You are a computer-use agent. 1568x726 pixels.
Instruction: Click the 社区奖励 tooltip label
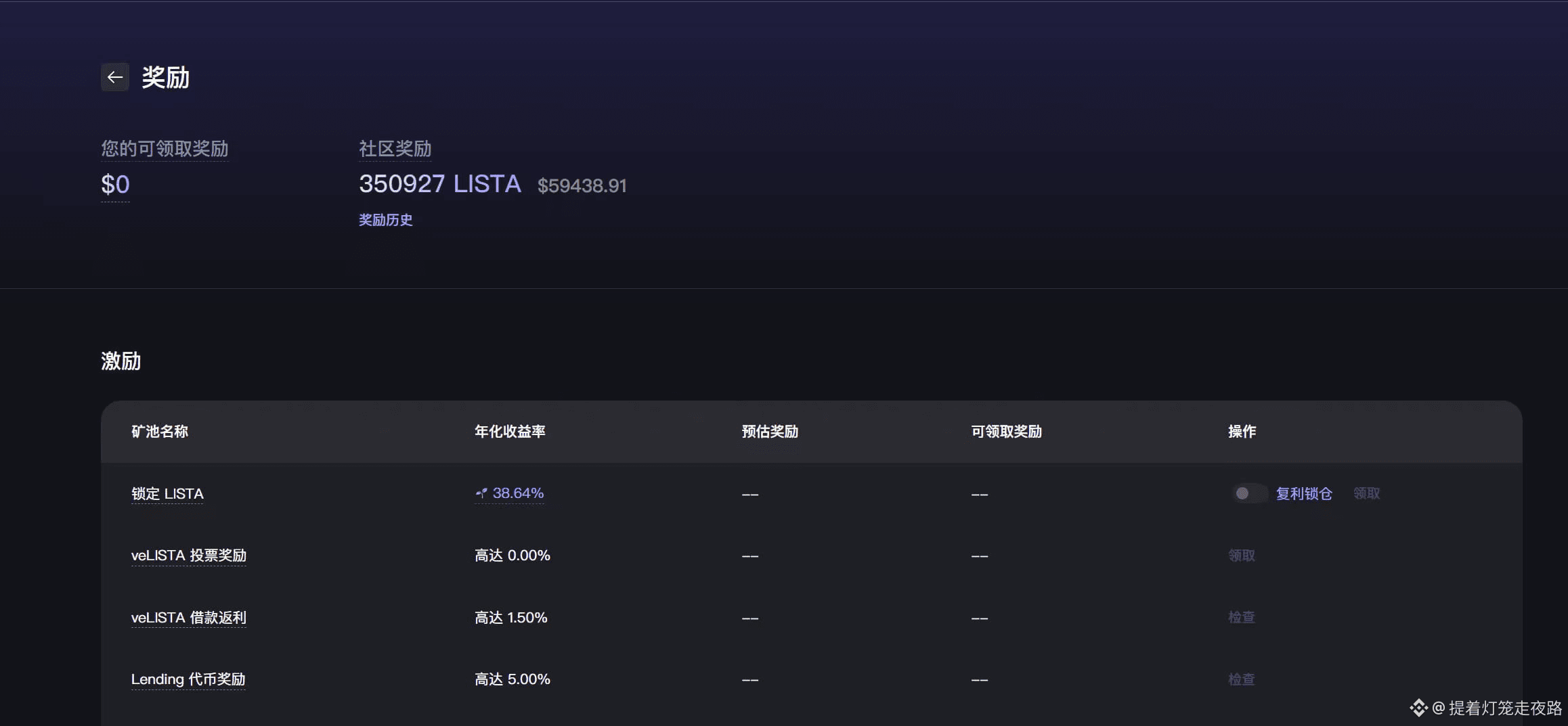tap(395, 149)
